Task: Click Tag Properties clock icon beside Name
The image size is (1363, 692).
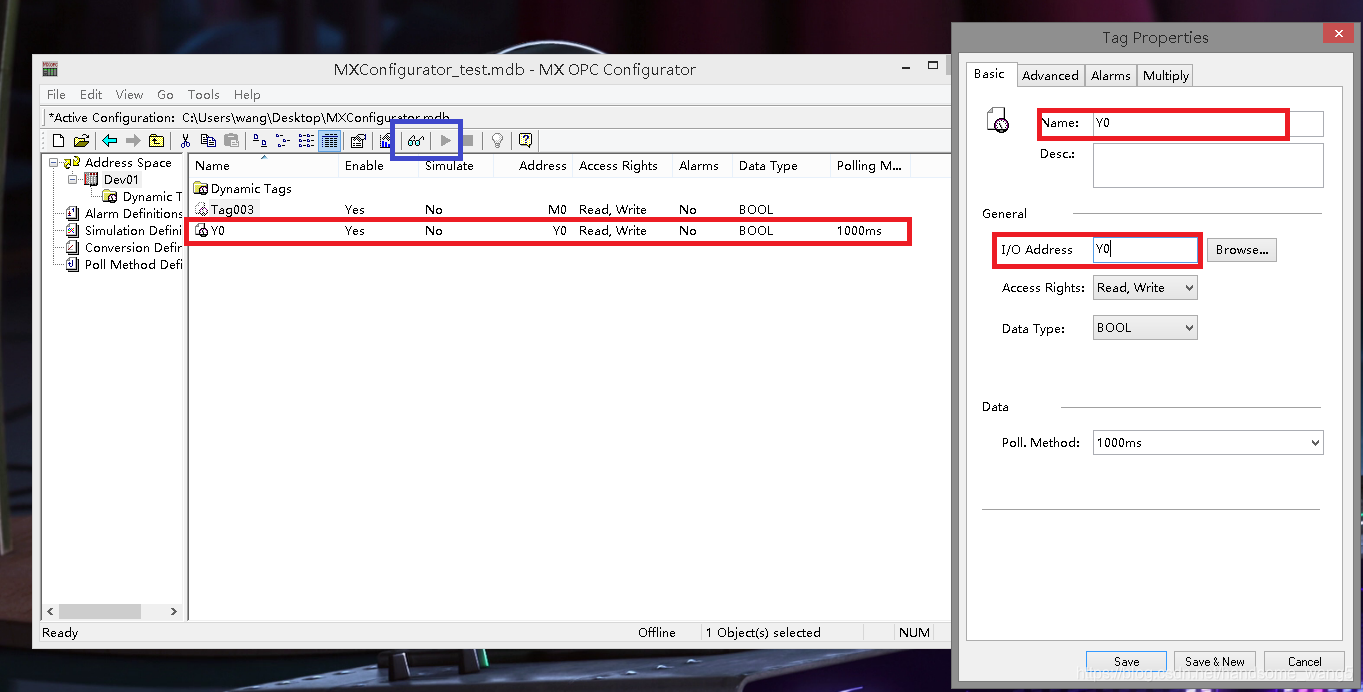Action: [x=998, y=122]
